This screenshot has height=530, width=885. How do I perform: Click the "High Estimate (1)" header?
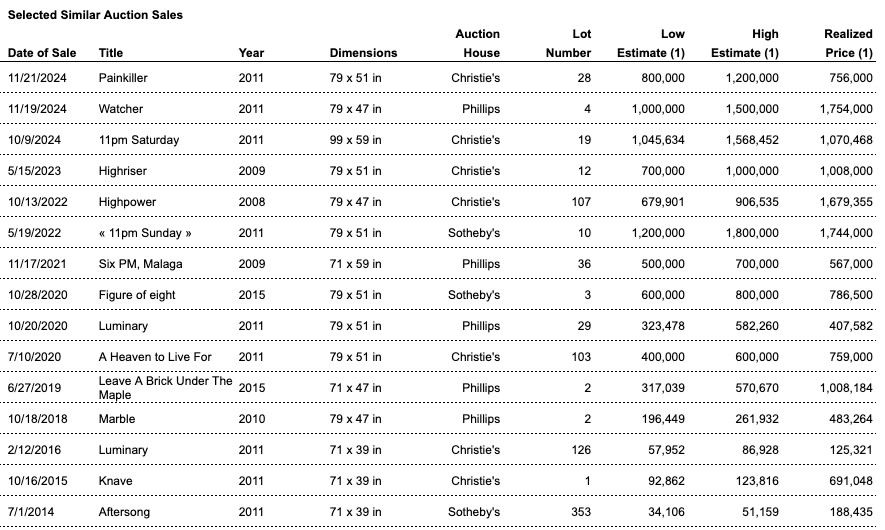(x=744, y=43)
